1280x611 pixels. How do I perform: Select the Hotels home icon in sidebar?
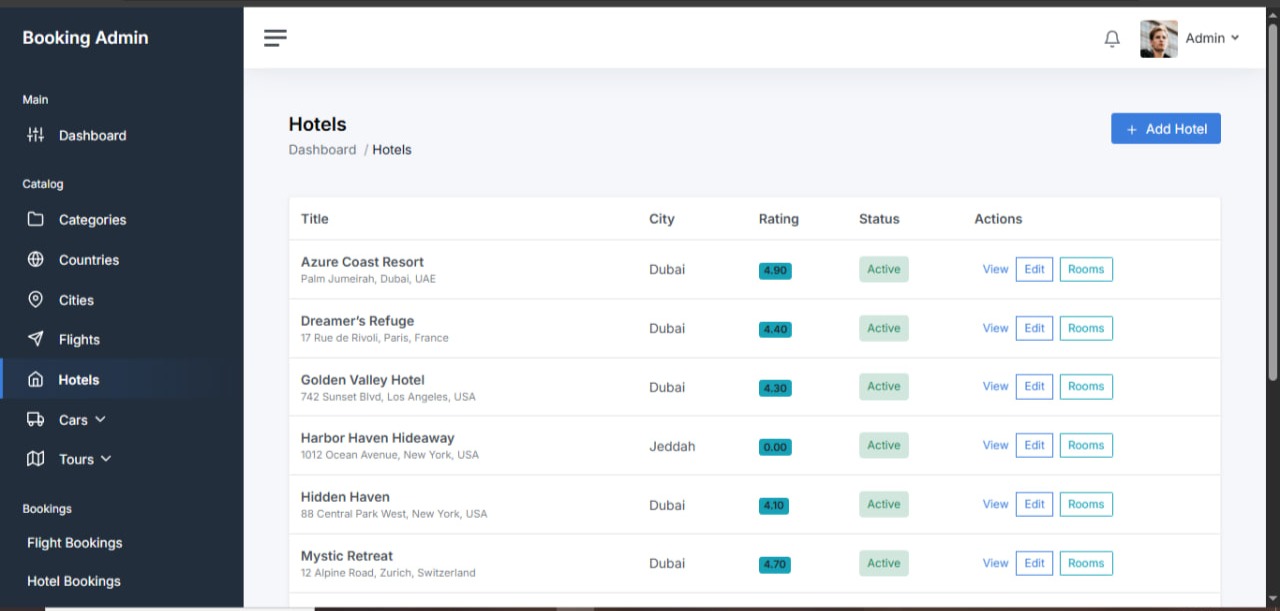click(x=35, y=379)
